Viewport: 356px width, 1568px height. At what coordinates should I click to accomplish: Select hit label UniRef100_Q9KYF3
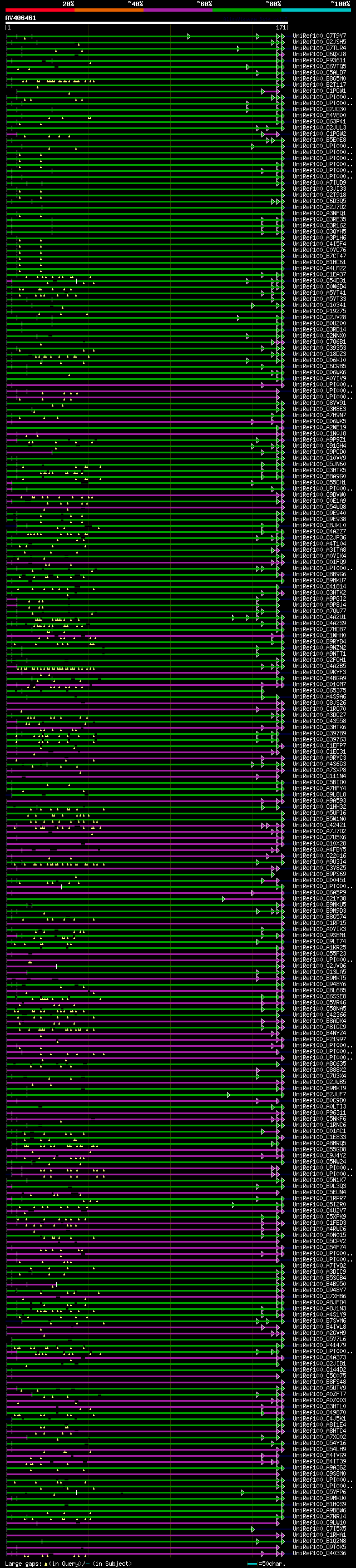pos(319,672)
